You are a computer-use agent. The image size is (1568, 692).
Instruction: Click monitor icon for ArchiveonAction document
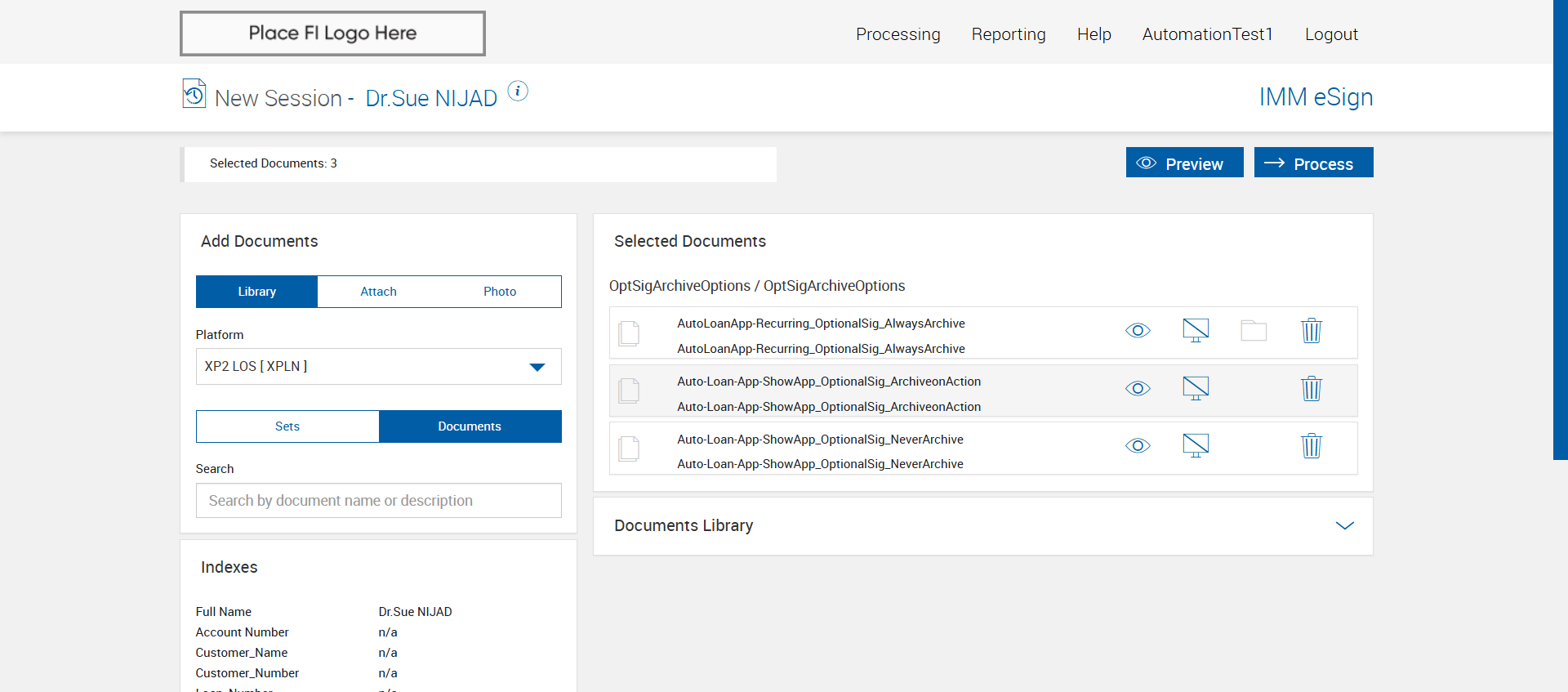(1196, 389)
